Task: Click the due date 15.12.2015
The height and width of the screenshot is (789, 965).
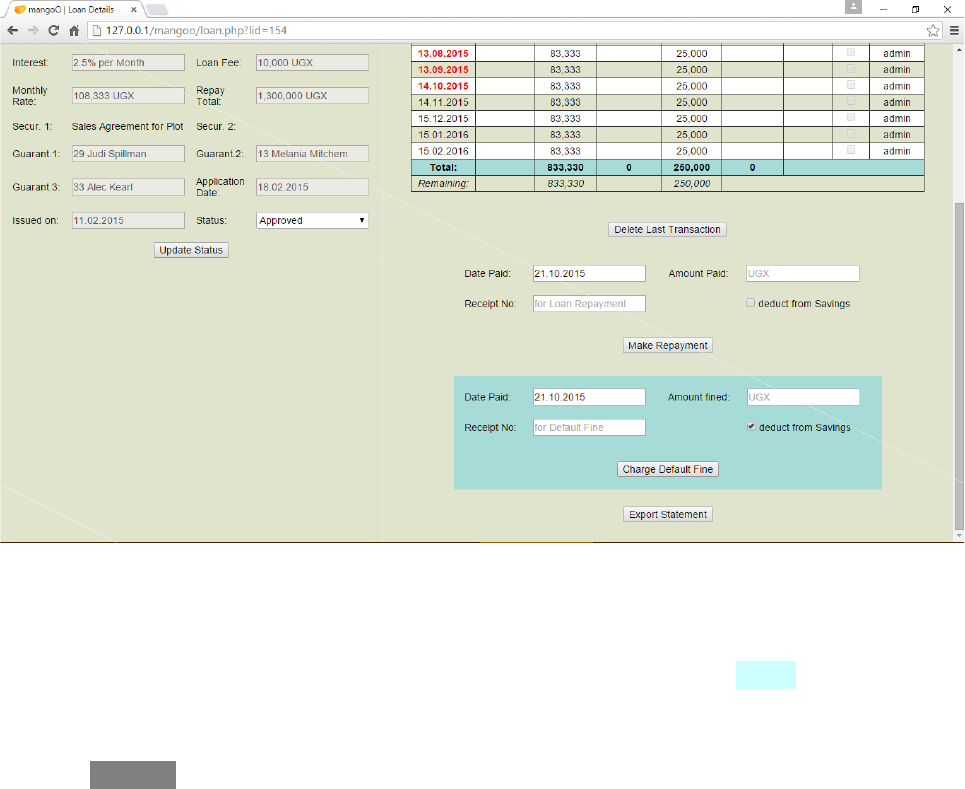Action: [x=443, y=118]
